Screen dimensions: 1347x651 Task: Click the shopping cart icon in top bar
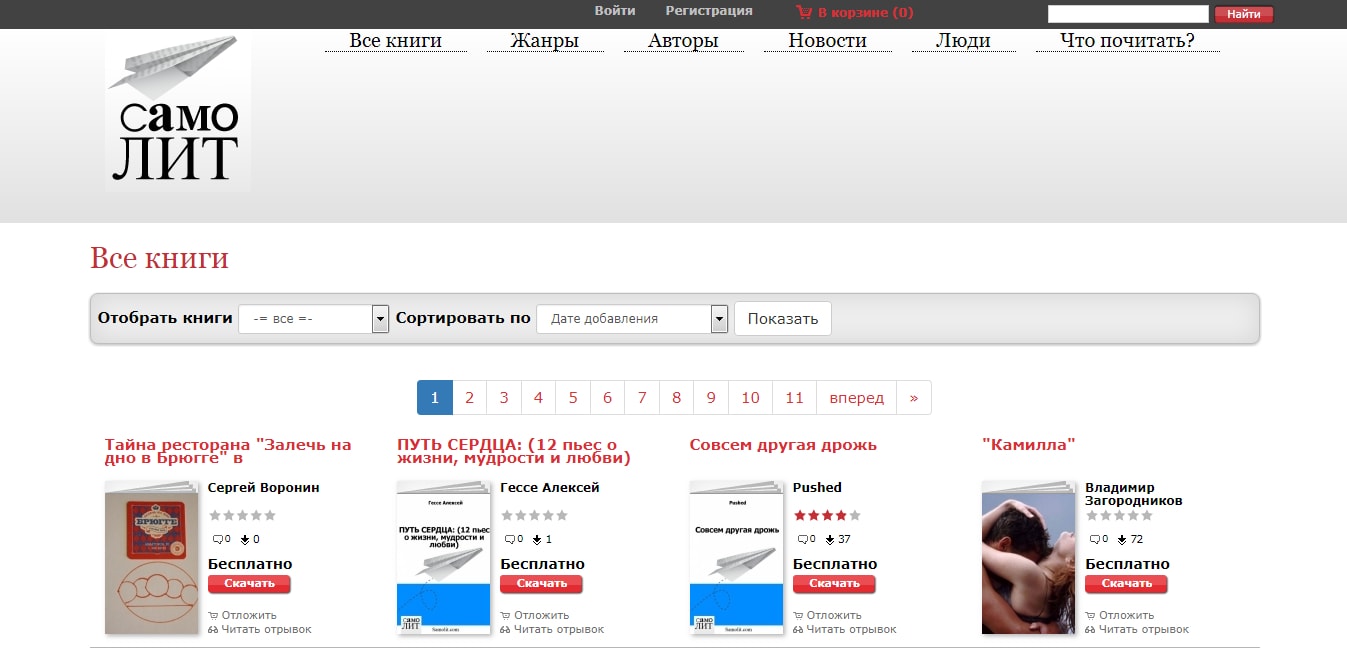tap(804, 13)
